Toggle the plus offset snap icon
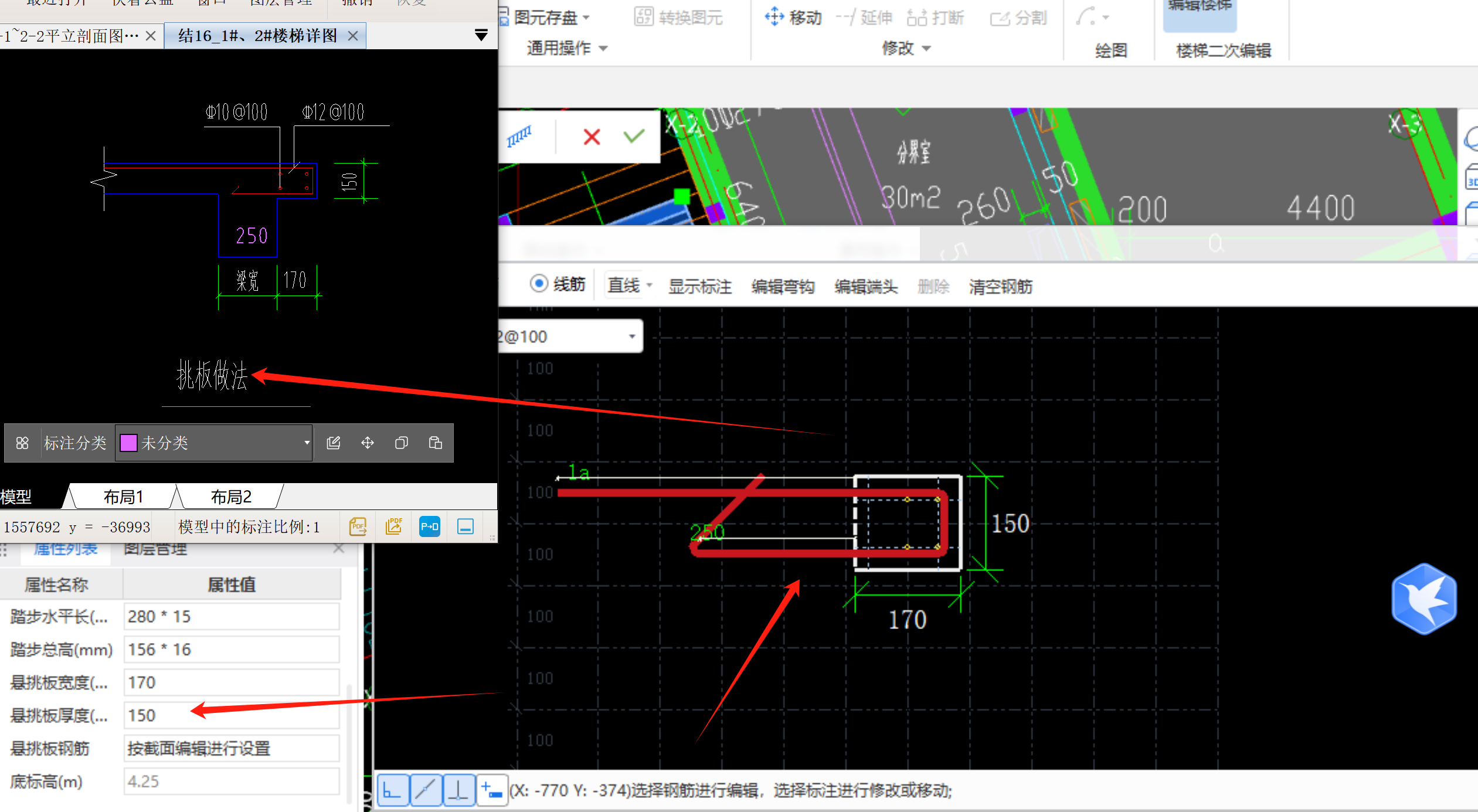Image resolution: width=1478 pixels, height=812 pixels. 492,790
